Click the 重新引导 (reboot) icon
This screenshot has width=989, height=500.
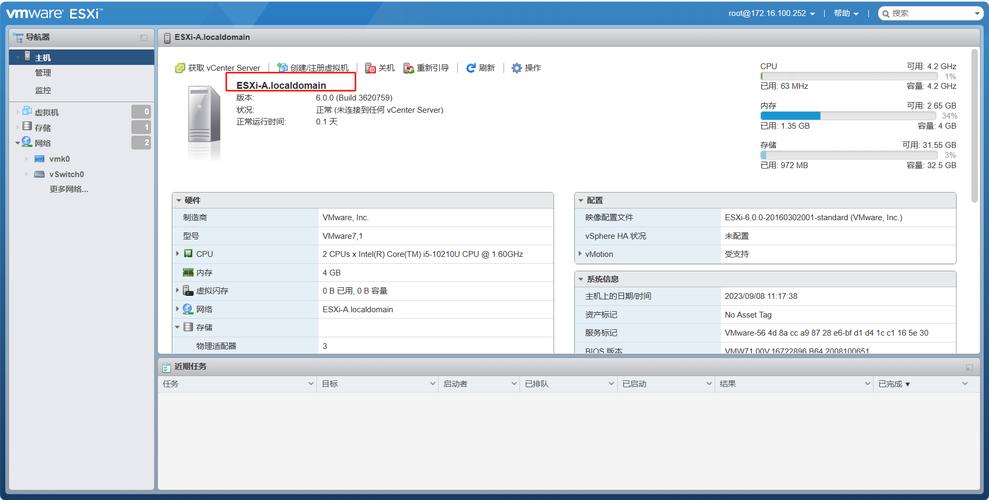point(408,68)
